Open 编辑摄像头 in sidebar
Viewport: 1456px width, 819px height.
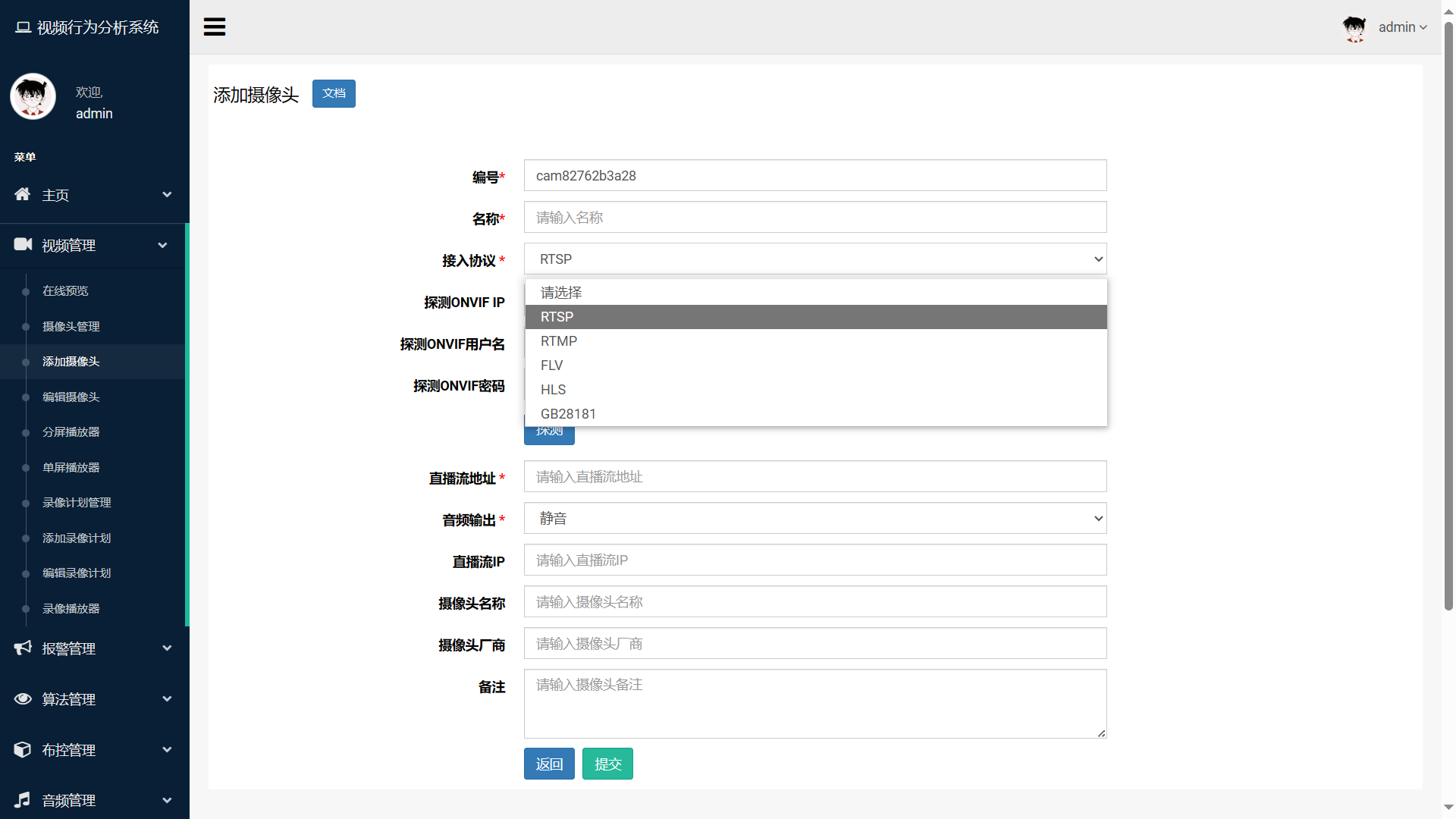click(x=71, y=397)
